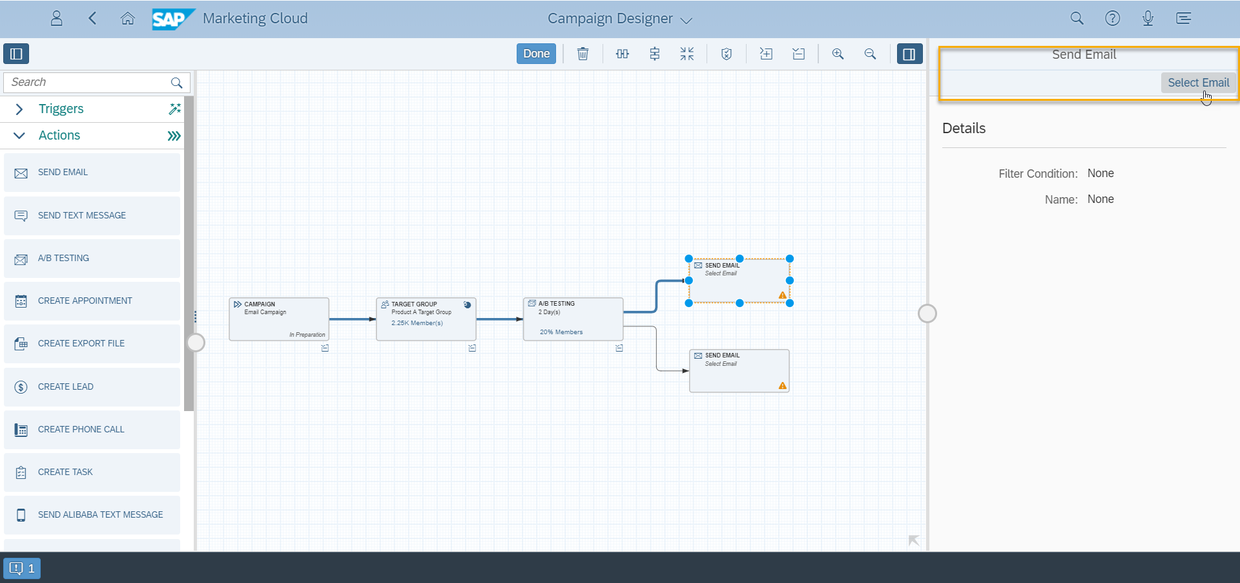Align elements vertically icon
The height and width of the screenshot is (583, 1240).
point(655,54)
